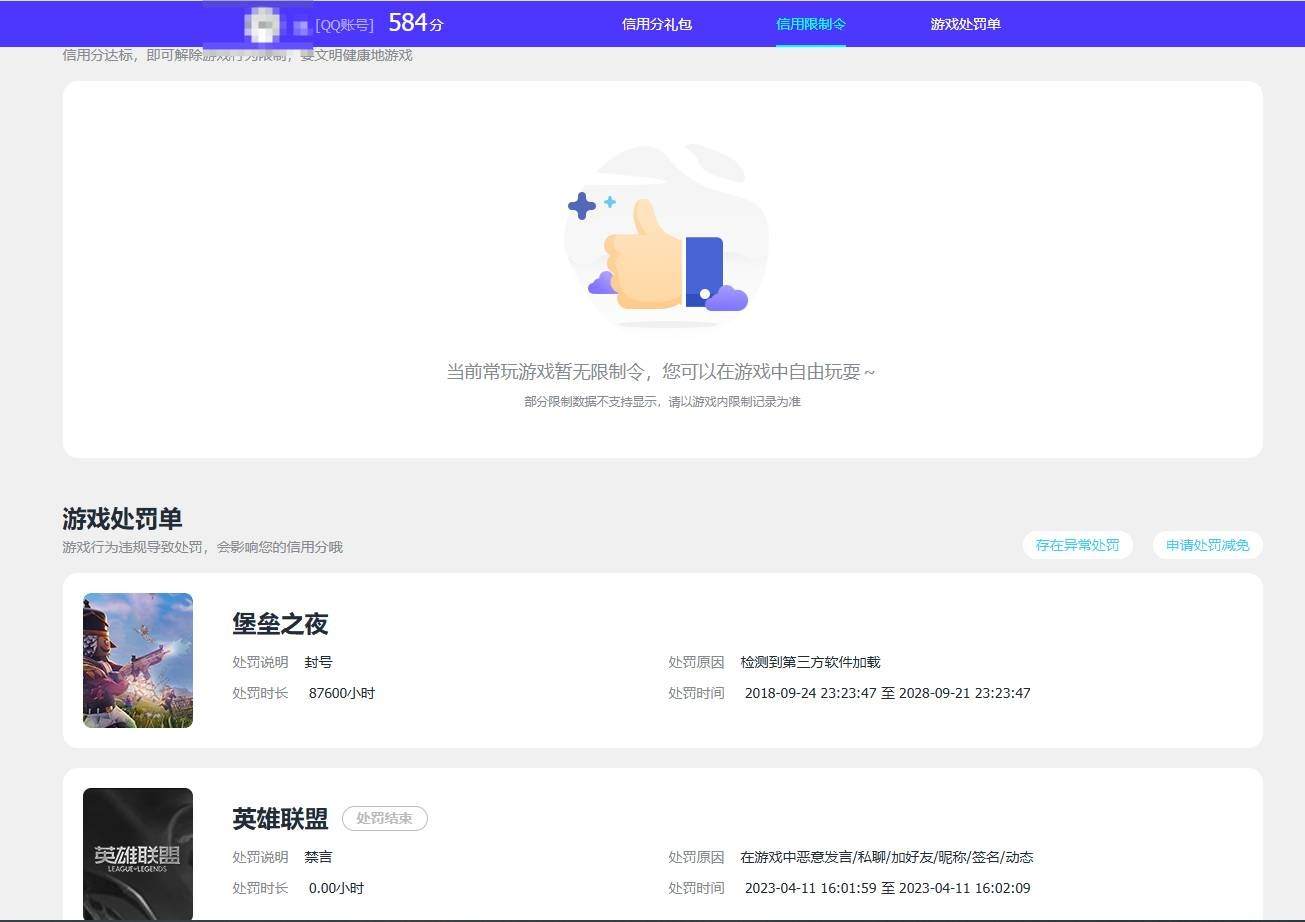Screen dimensions: 1305x922
Task: Click the 封号 penalty description
Action: point(318,662)
